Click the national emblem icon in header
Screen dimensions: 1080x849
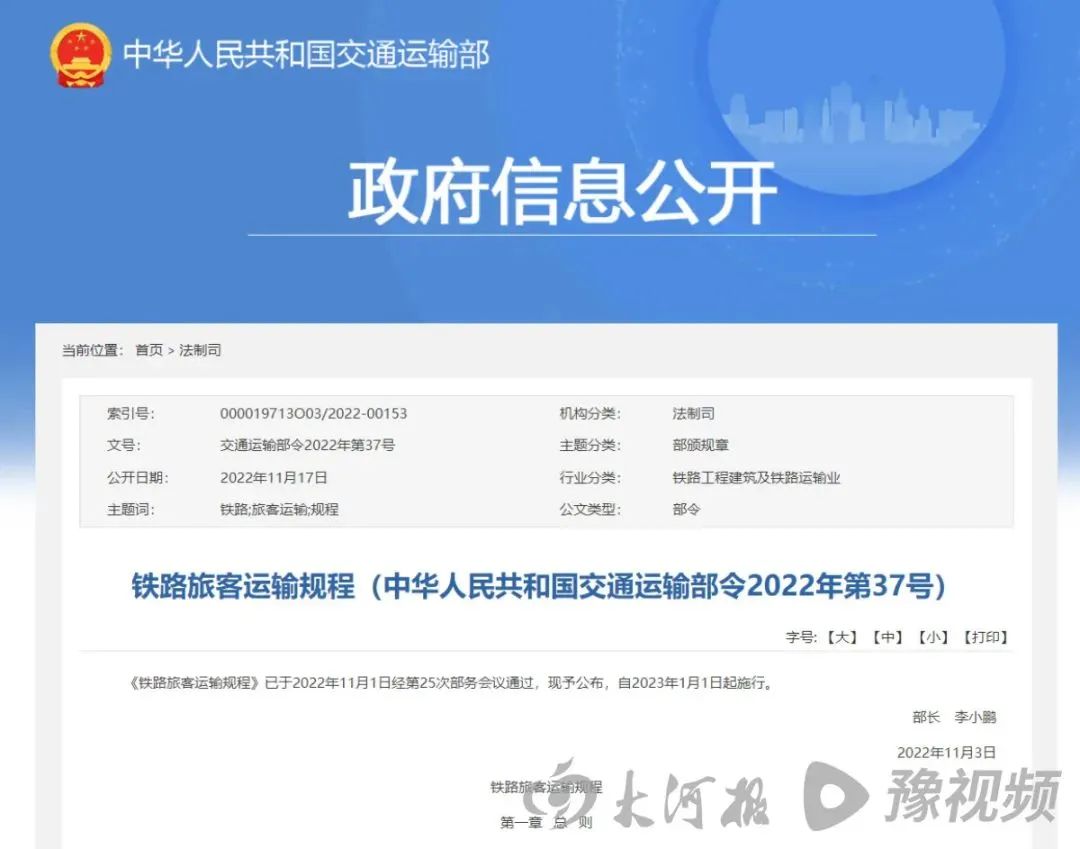point(81,54)
